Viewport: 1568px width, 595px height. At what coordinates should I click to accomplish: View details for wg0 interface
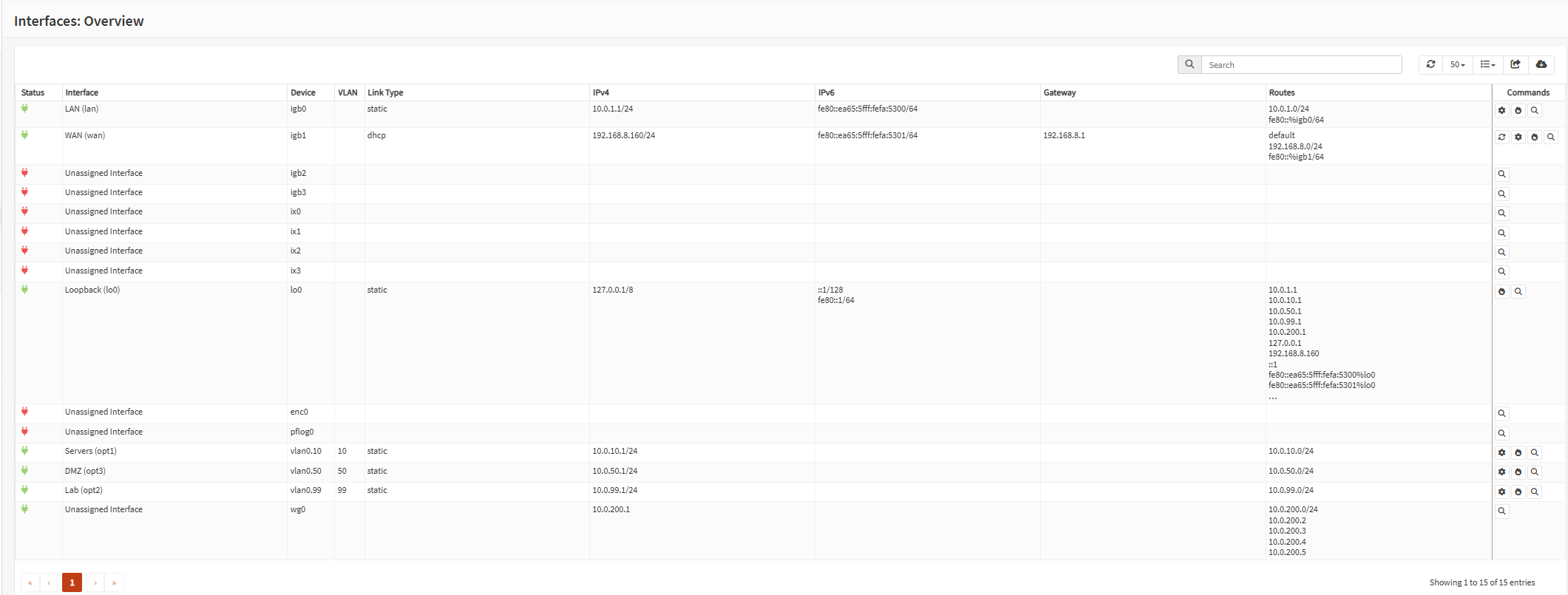1501,511
